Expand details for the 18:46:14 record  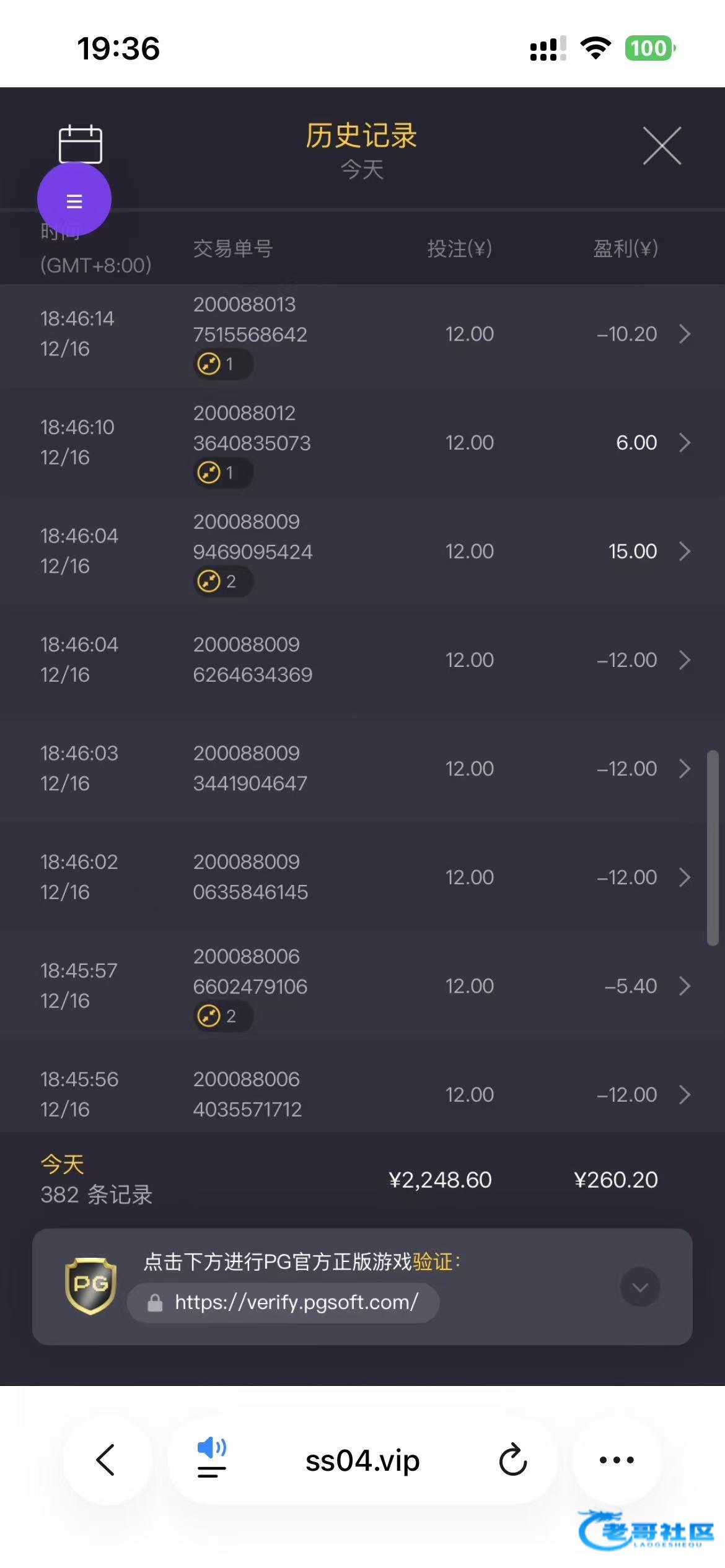pyautogui.click(x=684, y=334)
